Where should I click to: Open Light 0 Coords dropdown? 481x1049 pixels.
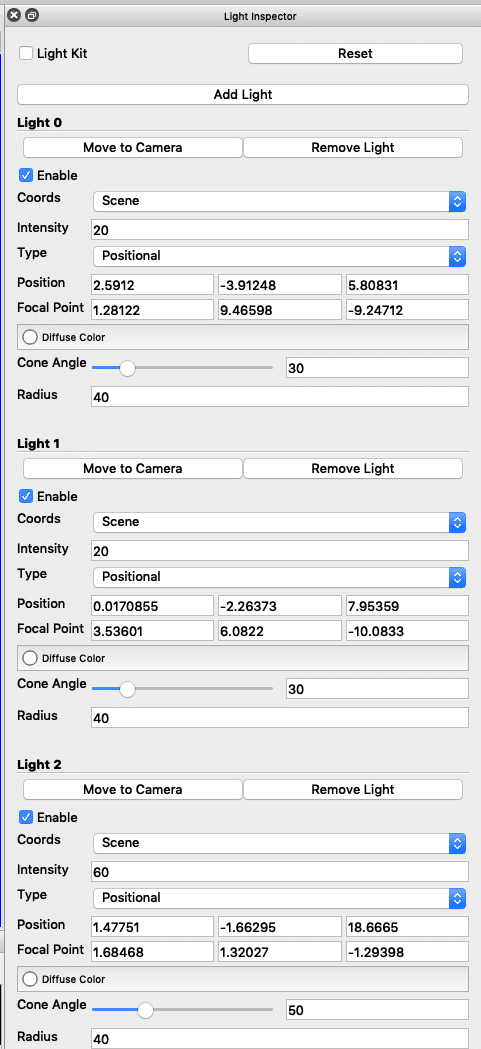coord(280,201)
